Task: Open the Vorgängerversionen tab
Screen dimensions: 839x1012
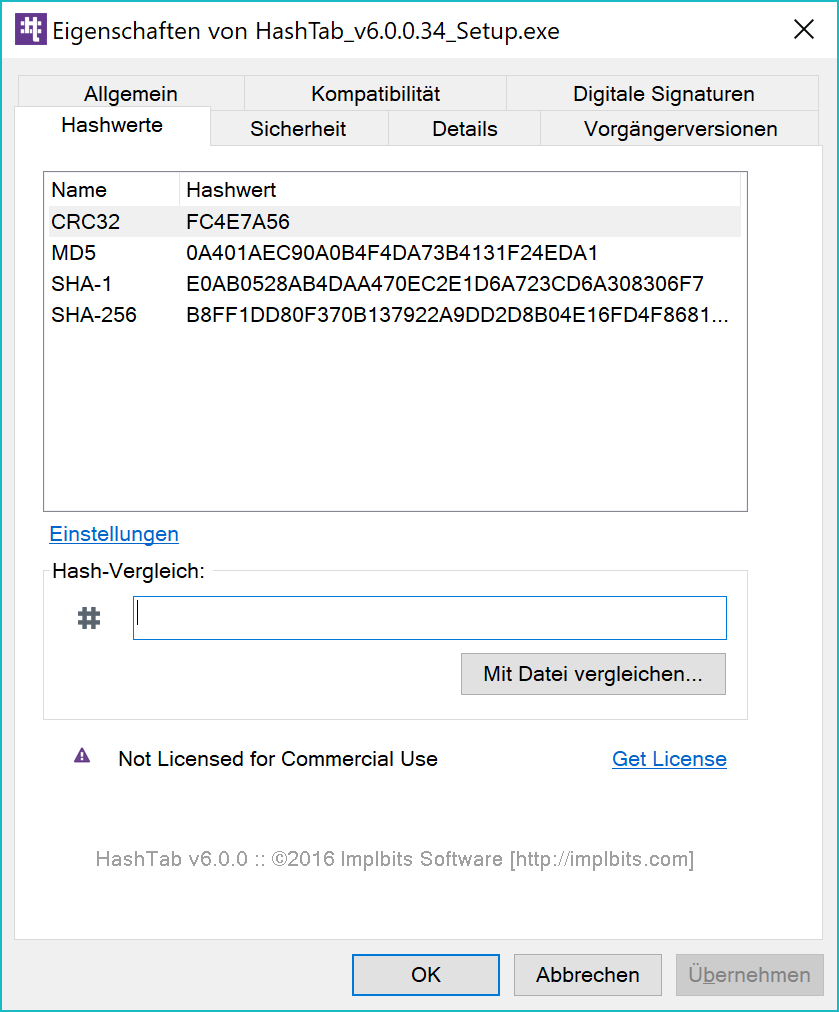Action: pos(680,128)
